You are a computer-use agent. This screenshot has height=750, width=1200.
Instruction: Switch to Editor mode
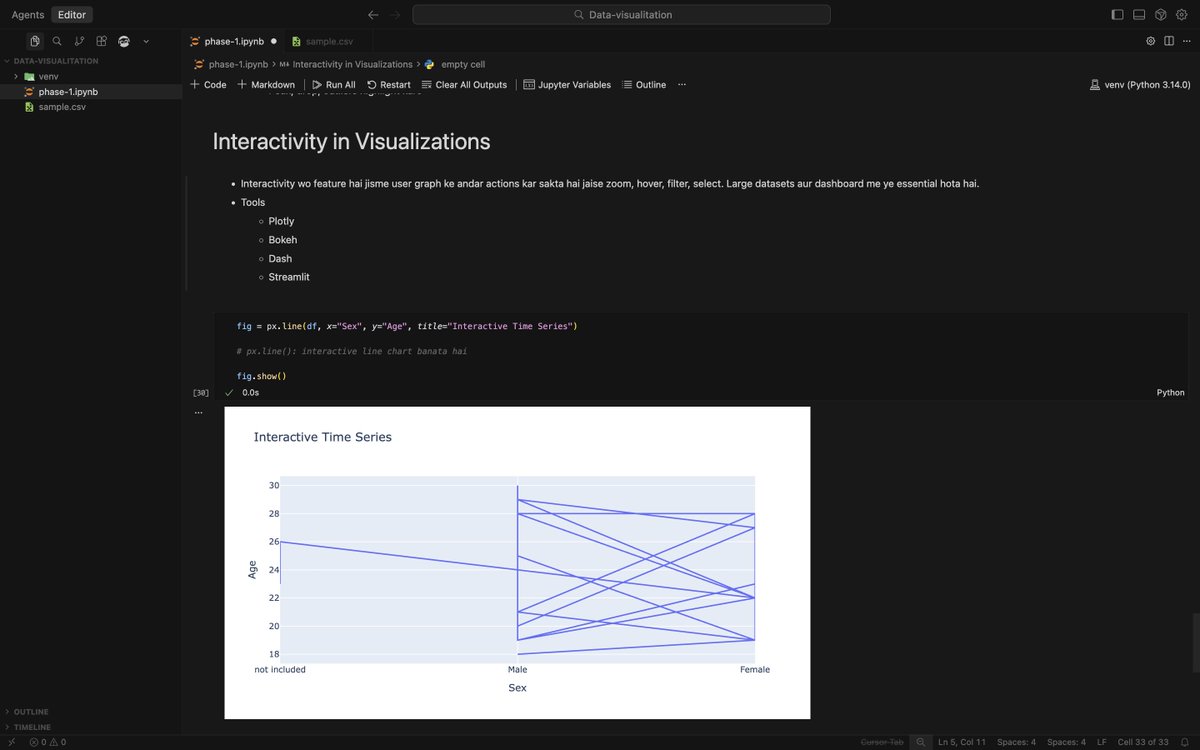click(x=72, y=15)
